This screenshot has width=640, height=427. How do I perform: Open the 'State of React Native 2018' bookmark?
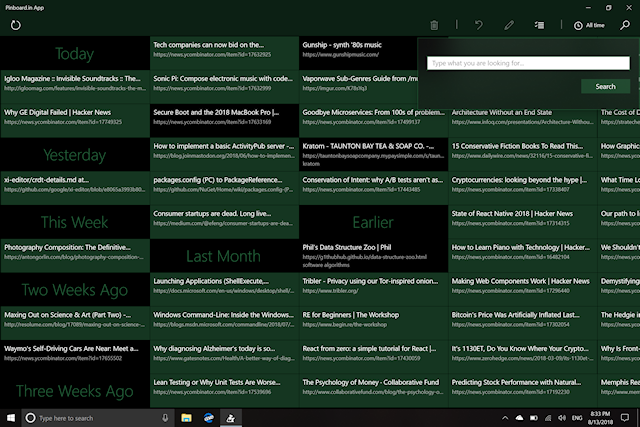point(522,222)
